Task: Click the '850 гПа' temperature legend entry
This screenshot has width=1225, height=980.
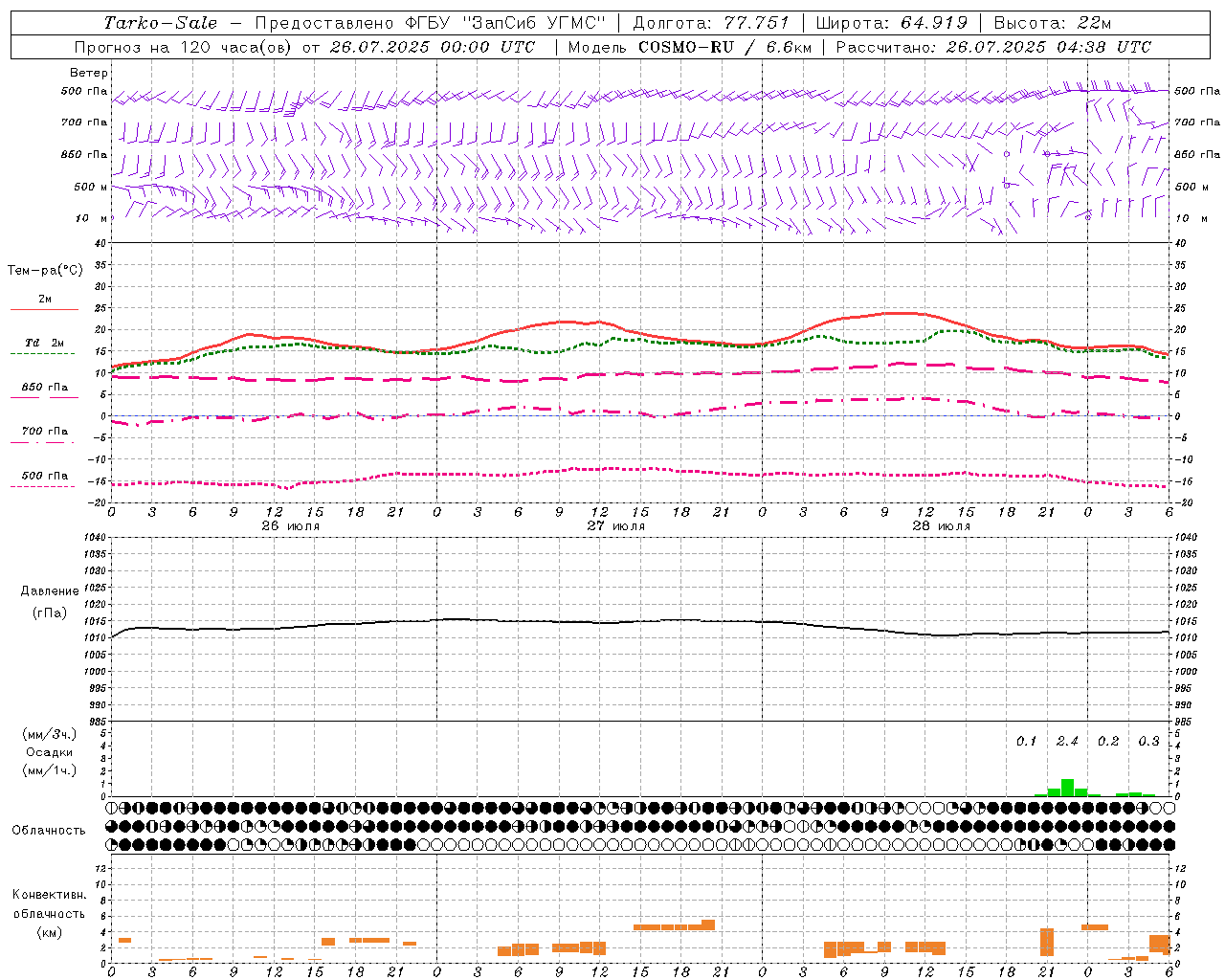Action: [x=45, y=388]
